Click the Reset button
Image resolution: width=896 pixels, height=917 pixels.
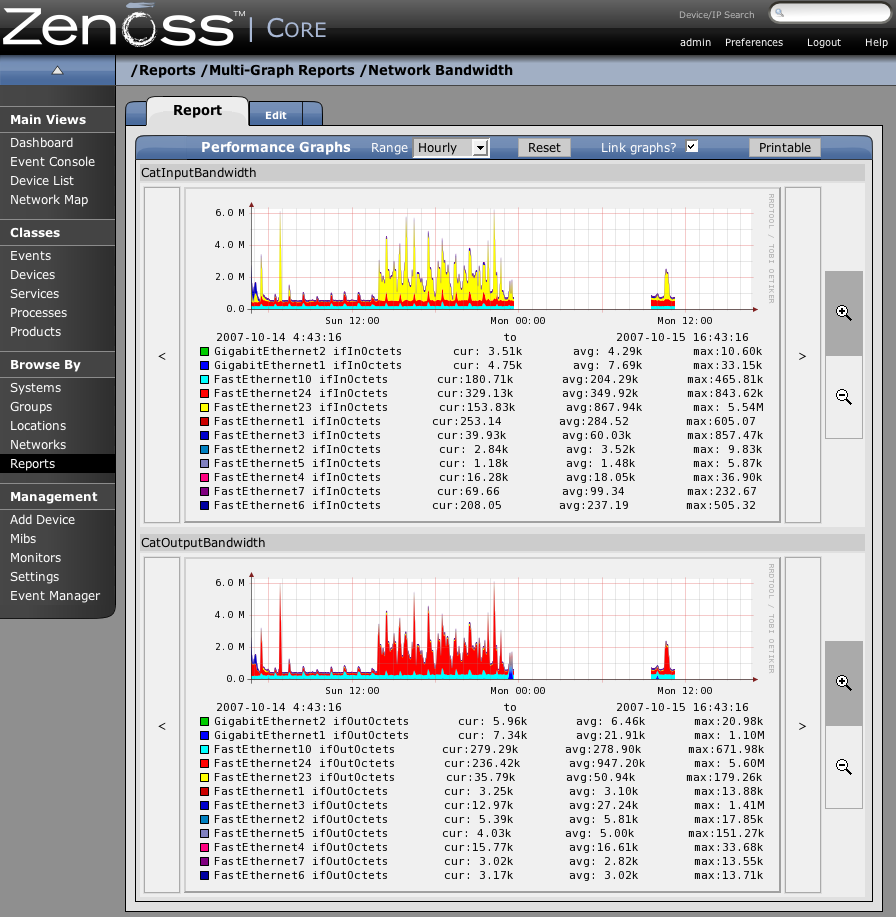pos(544,147)
